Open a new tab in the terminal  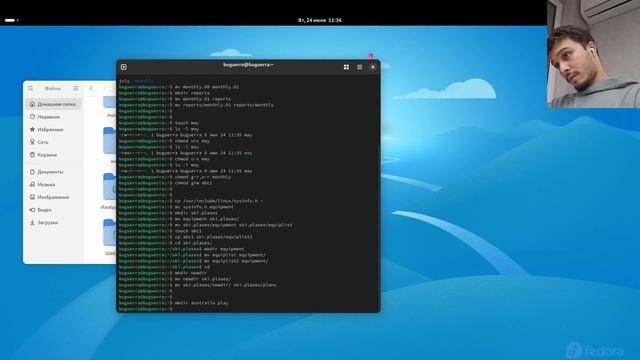click(x=124, y=67)
